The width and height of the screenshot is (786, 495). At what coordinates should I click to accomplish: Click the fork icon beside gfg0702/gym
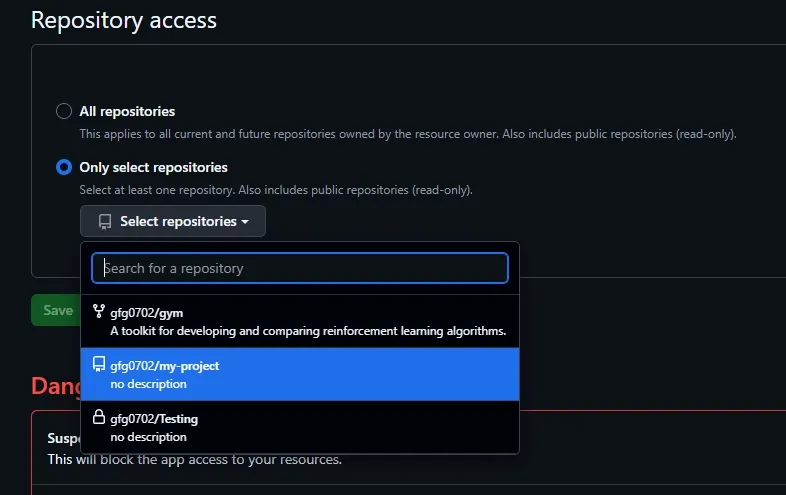click(98, 312)
